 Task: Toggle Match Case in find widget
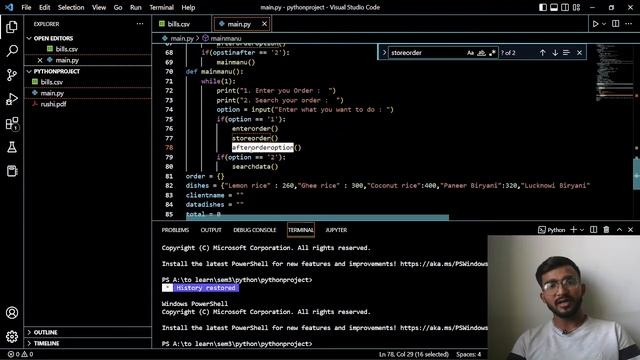coord(471,53)
